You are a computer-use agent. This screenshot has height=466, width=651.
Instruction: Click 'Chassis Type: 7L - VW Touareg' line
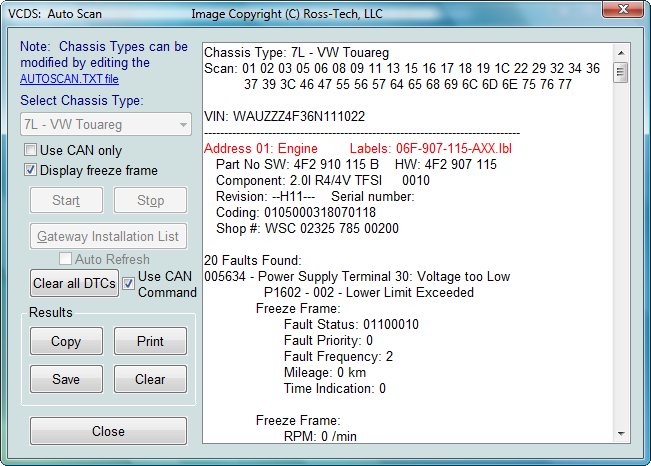click(x=296, y=53)
